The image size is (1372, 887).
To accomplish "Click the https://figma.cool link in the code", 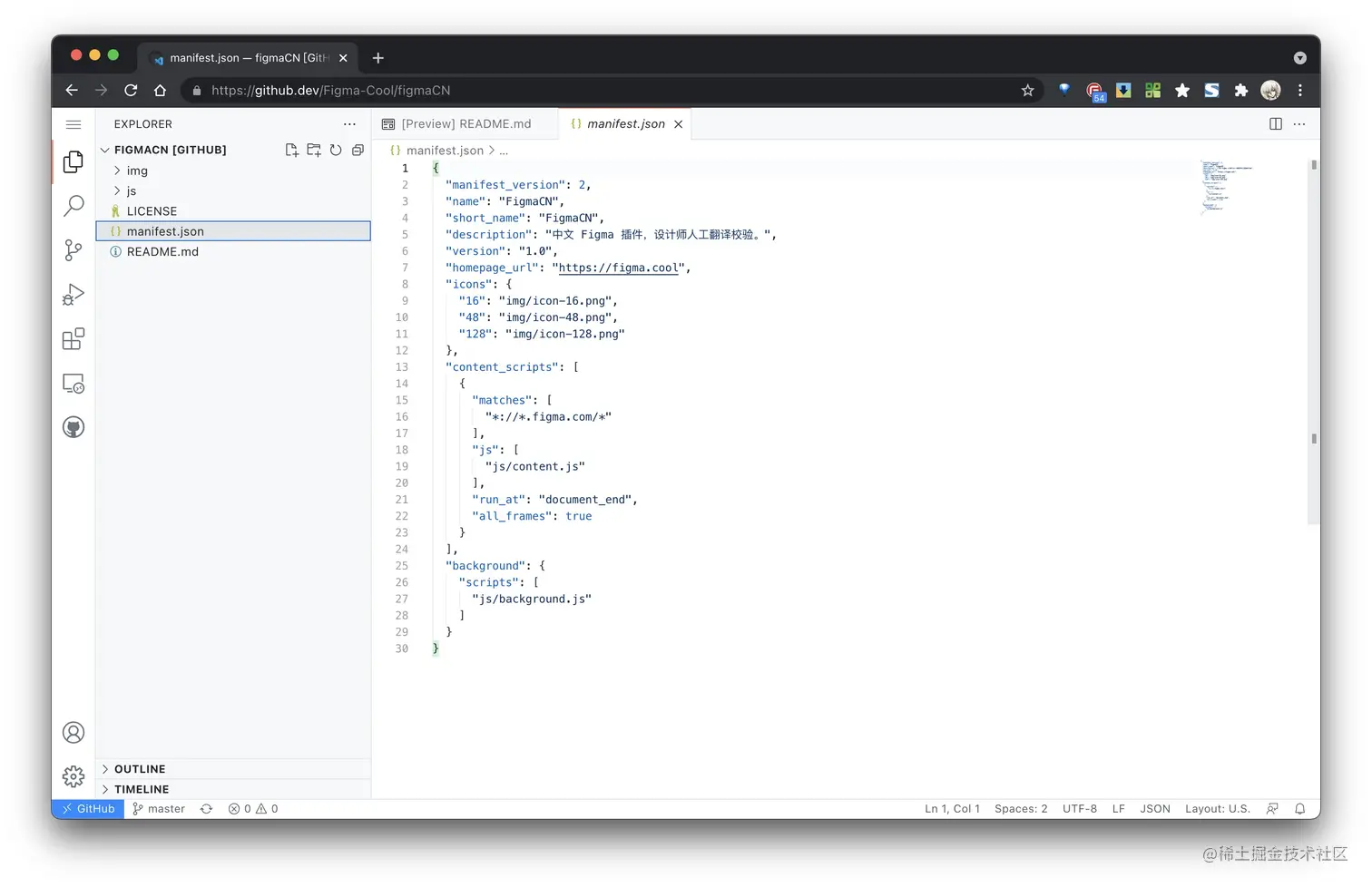I will [x=618, y=268].
